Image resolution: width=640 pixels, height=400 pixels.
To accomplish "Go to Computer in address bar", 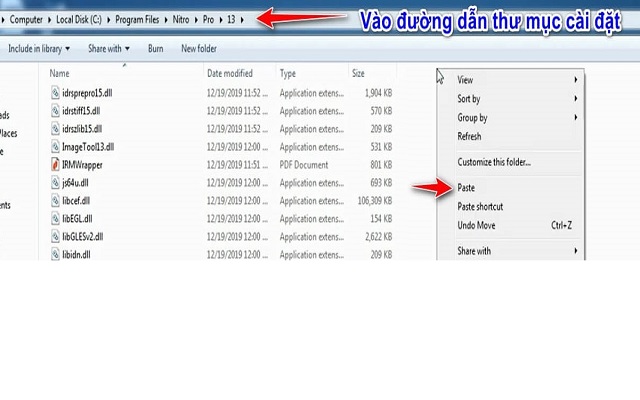I will pos(26,19).
